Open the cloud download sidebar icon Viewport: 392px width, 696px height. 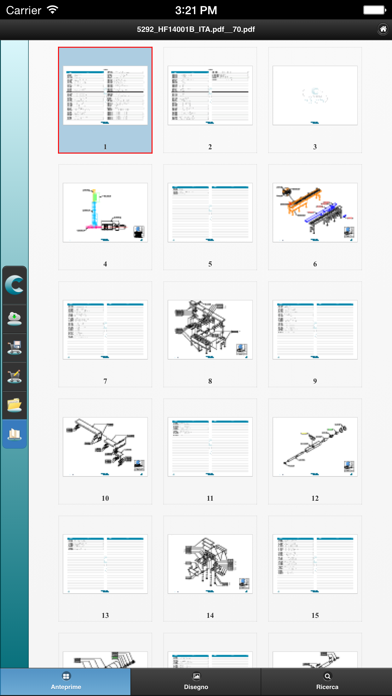[15, 318]
